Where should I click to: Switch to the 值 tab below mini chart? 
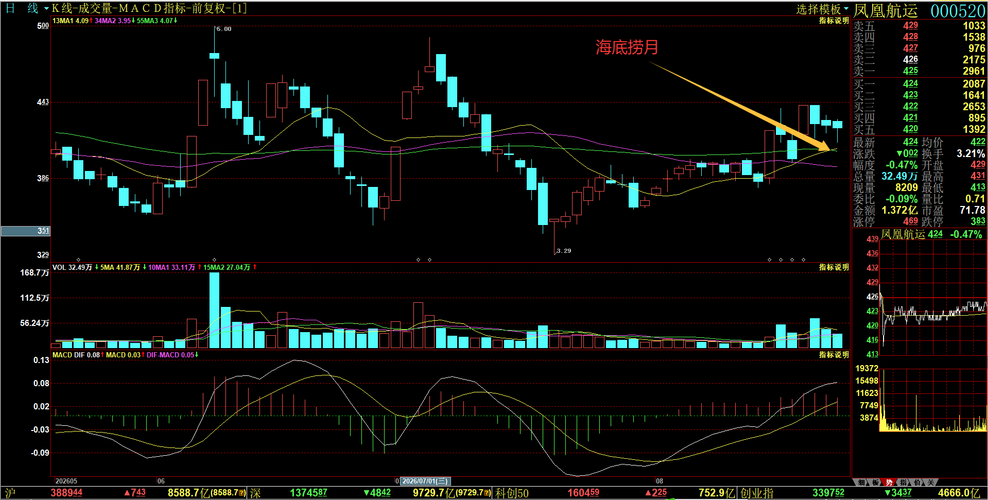[917, 482]
